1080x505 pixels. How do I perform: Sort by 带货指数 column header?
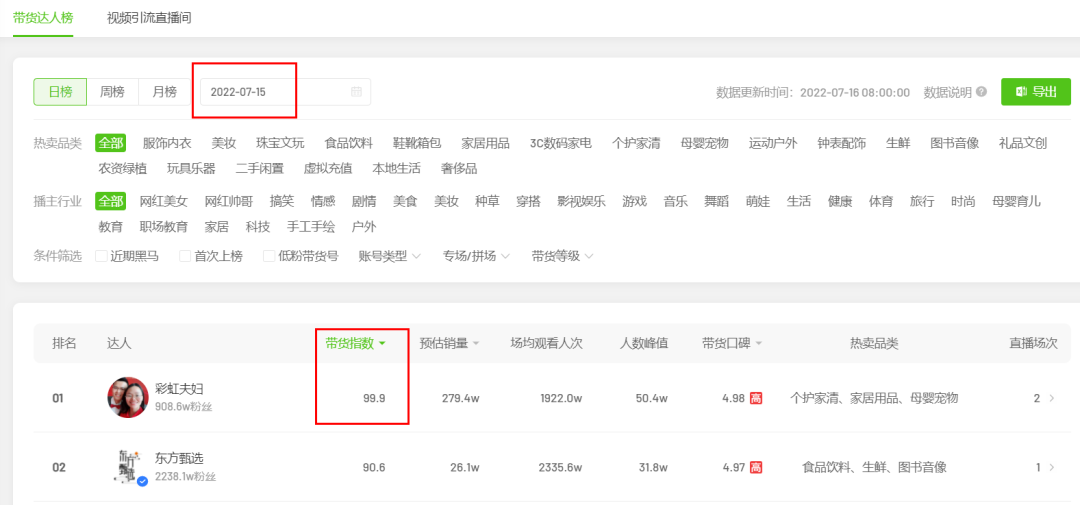[355, 343]
